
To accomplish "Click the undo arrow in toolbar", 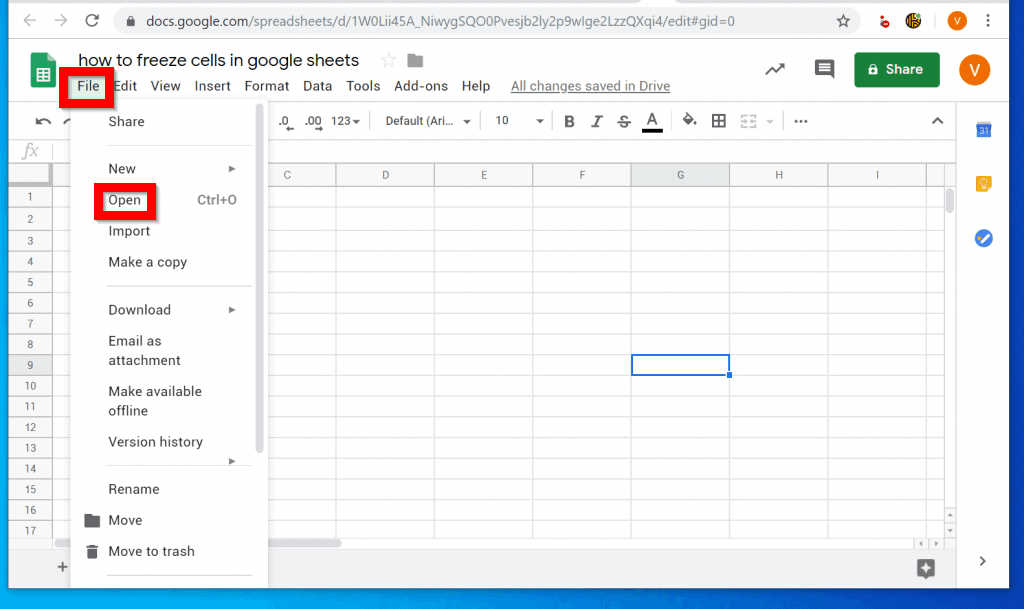I will click(x=43, y=121).
